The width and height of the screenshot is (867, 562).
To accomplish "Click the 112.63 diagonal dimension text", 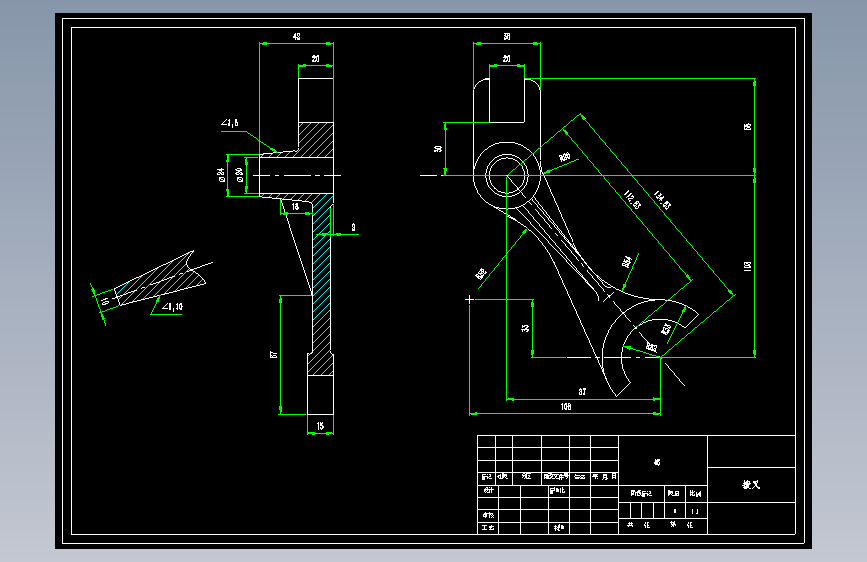I will pyautogui.click(x=633, y=200).
